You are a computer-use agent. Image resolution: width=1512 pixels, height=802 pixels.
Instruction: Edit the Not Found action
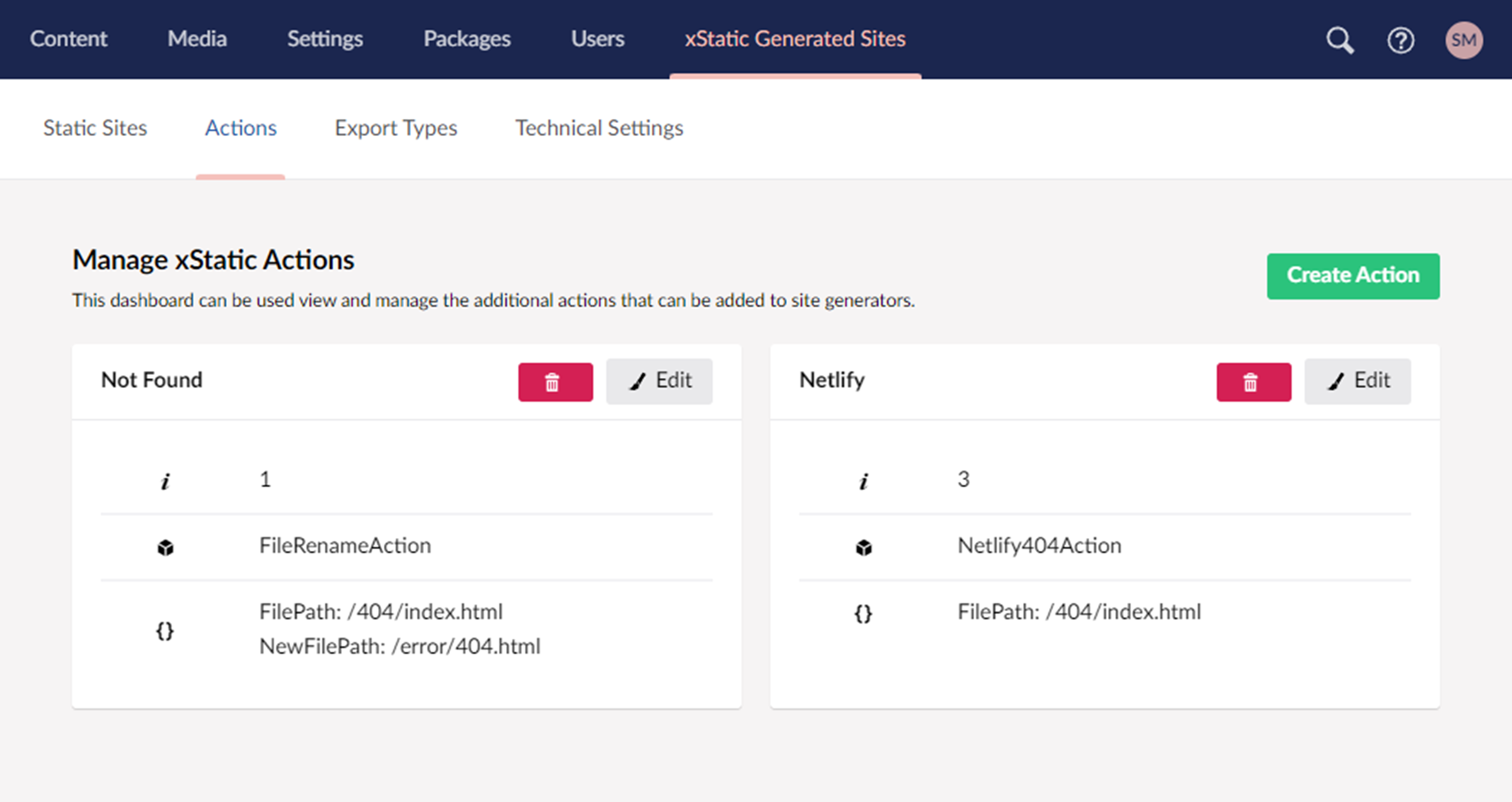659,381
